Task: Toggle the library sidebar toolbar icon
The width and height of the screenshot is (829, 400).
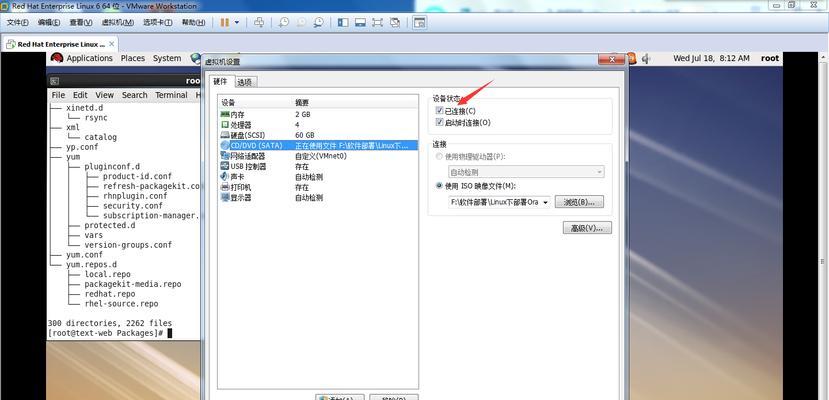Action: pyautogui.click(x=343, y=22)
